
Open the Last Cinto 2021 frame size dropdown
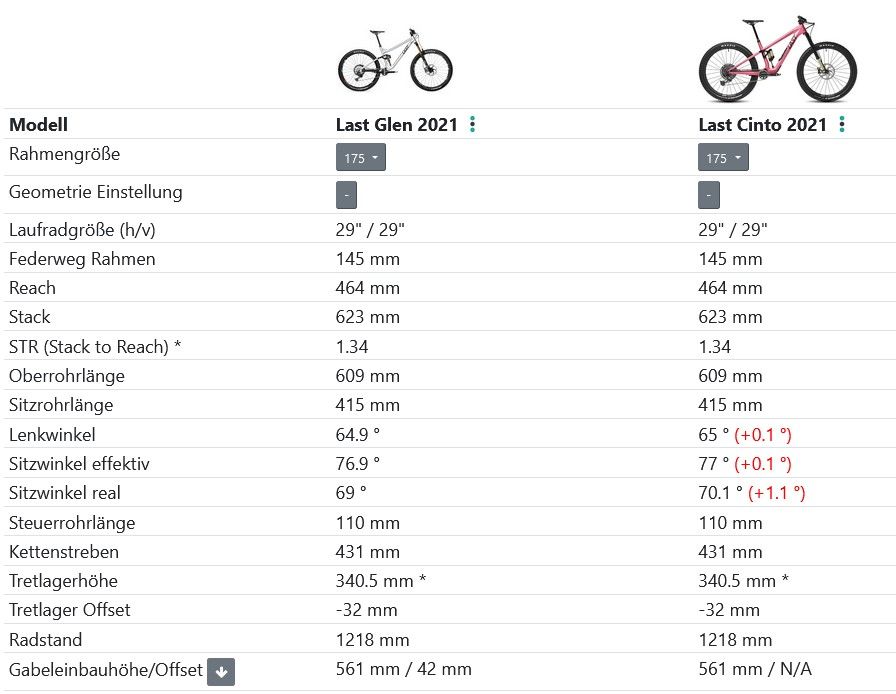pos(722,158)
